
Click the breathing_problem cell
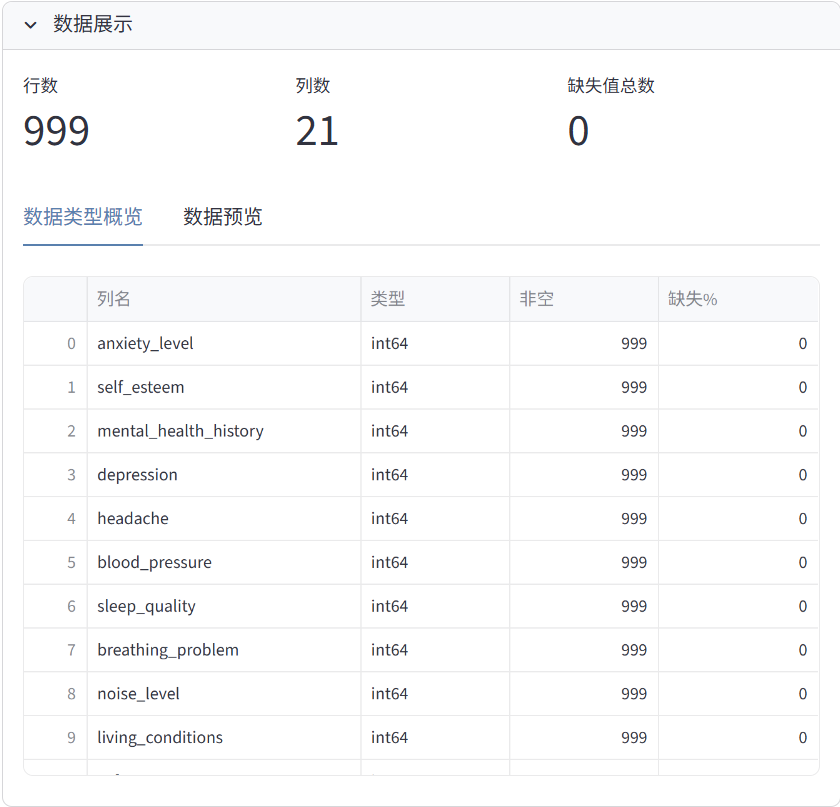pyautogui.click(x=168, y=650)
